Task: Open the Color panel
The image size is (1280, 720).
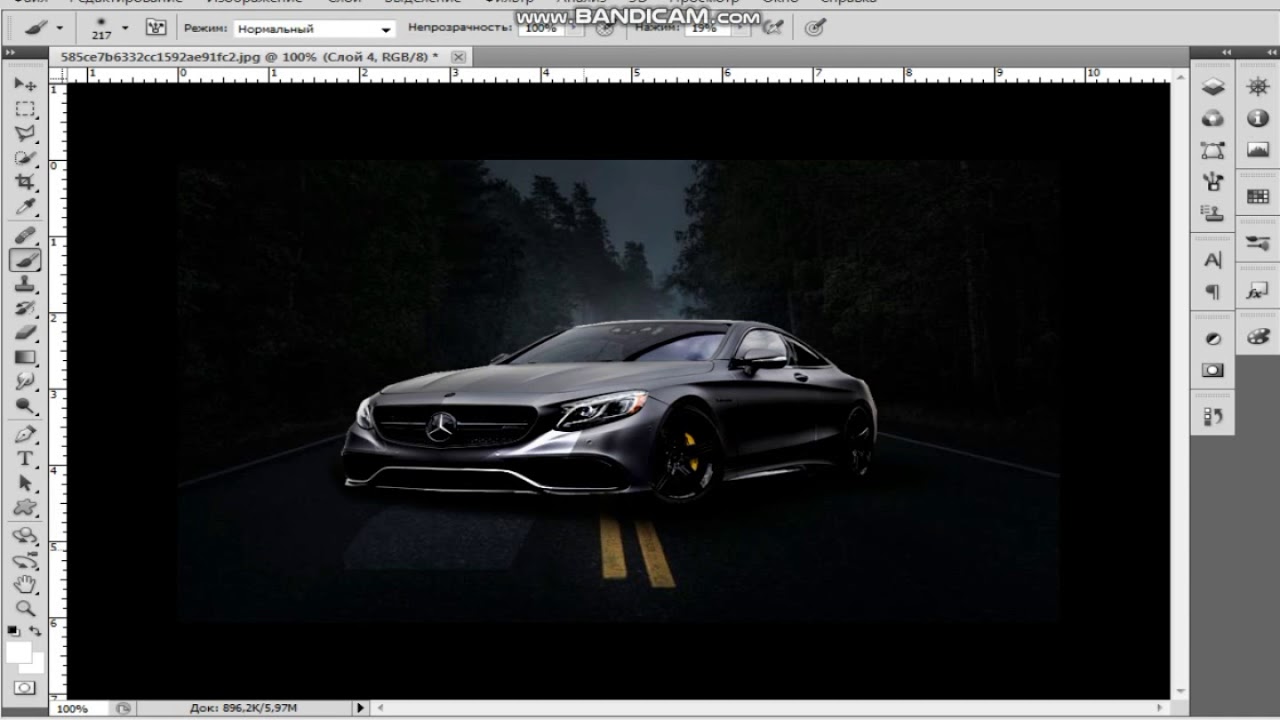Action: [x=1258, y=337]
